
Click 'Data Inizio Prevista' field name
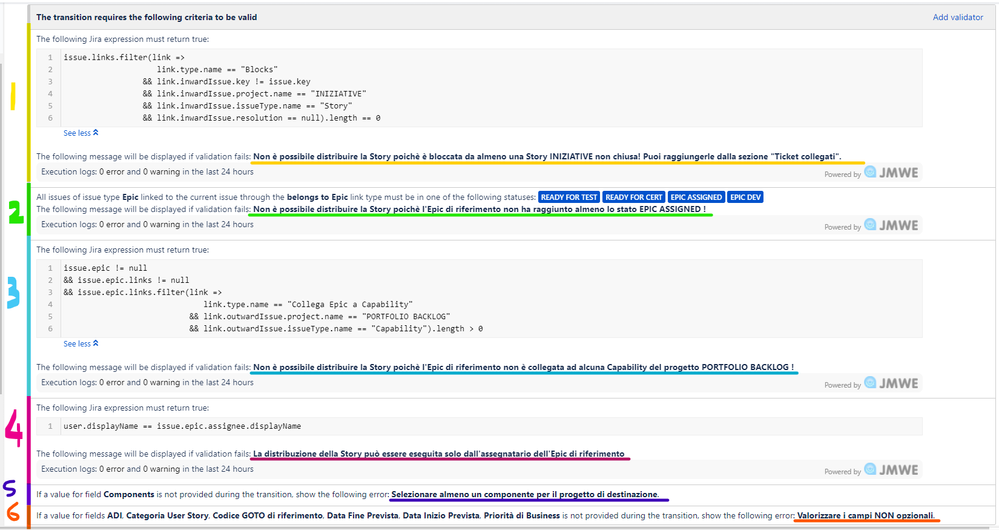(441, 516)
